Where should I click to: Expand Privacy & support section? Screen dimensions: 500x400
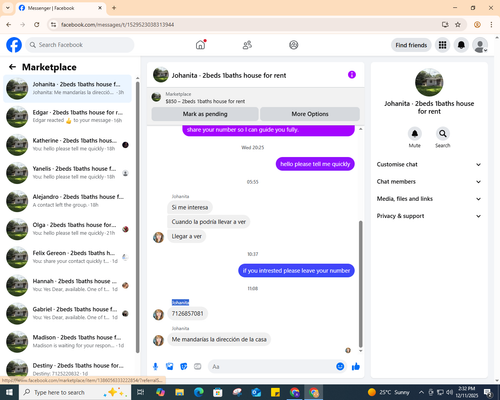point(429,216)
